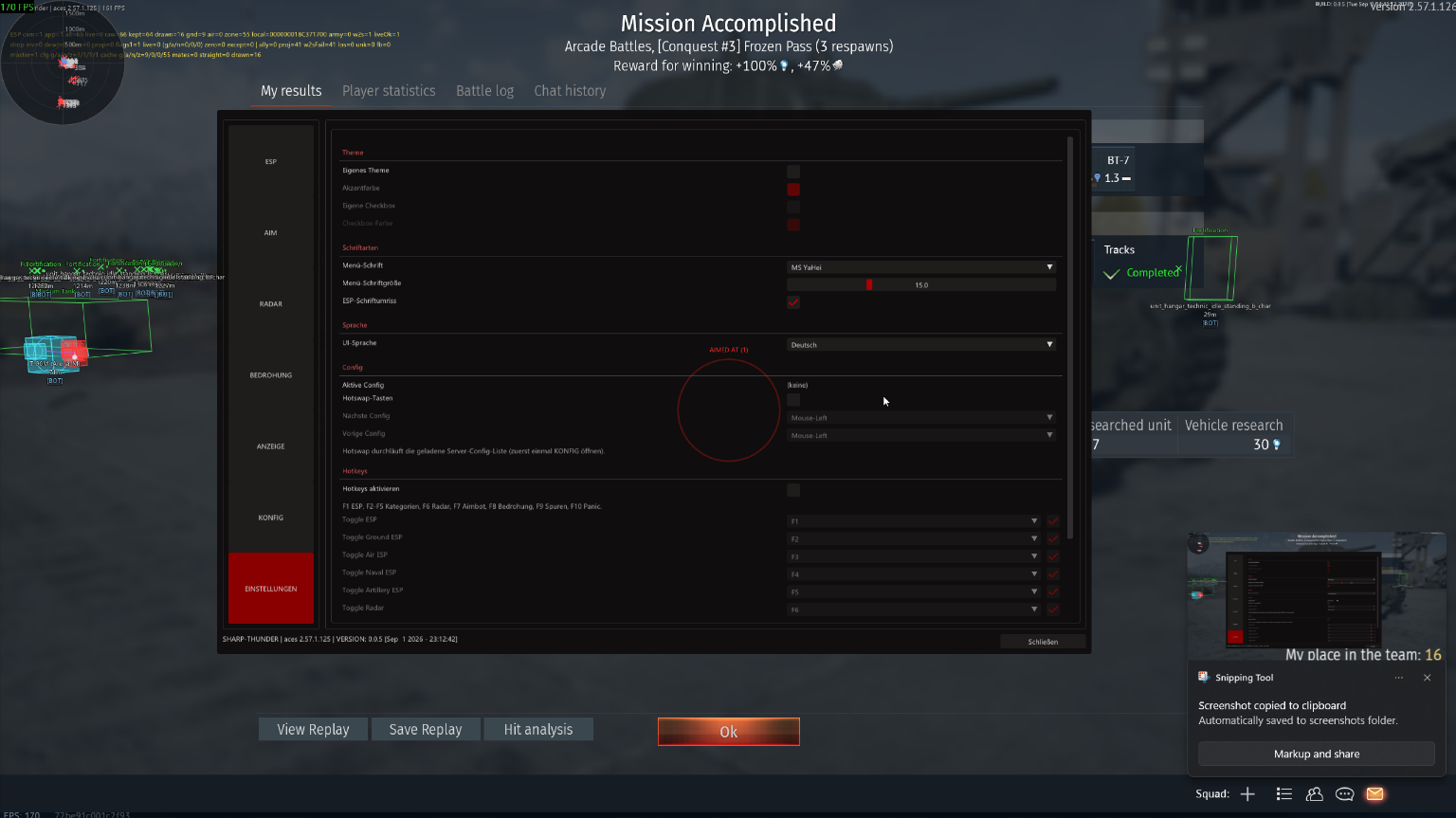Open the Toggle Air ESP F3 dropdown
Viewport: 1456px width, 818px height.
click(914, 556)
